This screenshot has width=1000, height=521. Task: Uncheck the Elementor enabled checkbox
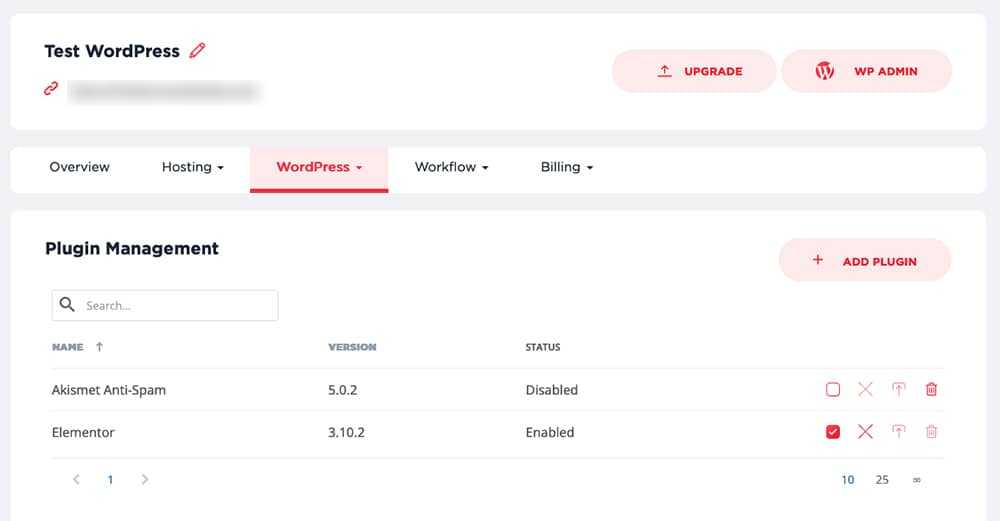833,432
